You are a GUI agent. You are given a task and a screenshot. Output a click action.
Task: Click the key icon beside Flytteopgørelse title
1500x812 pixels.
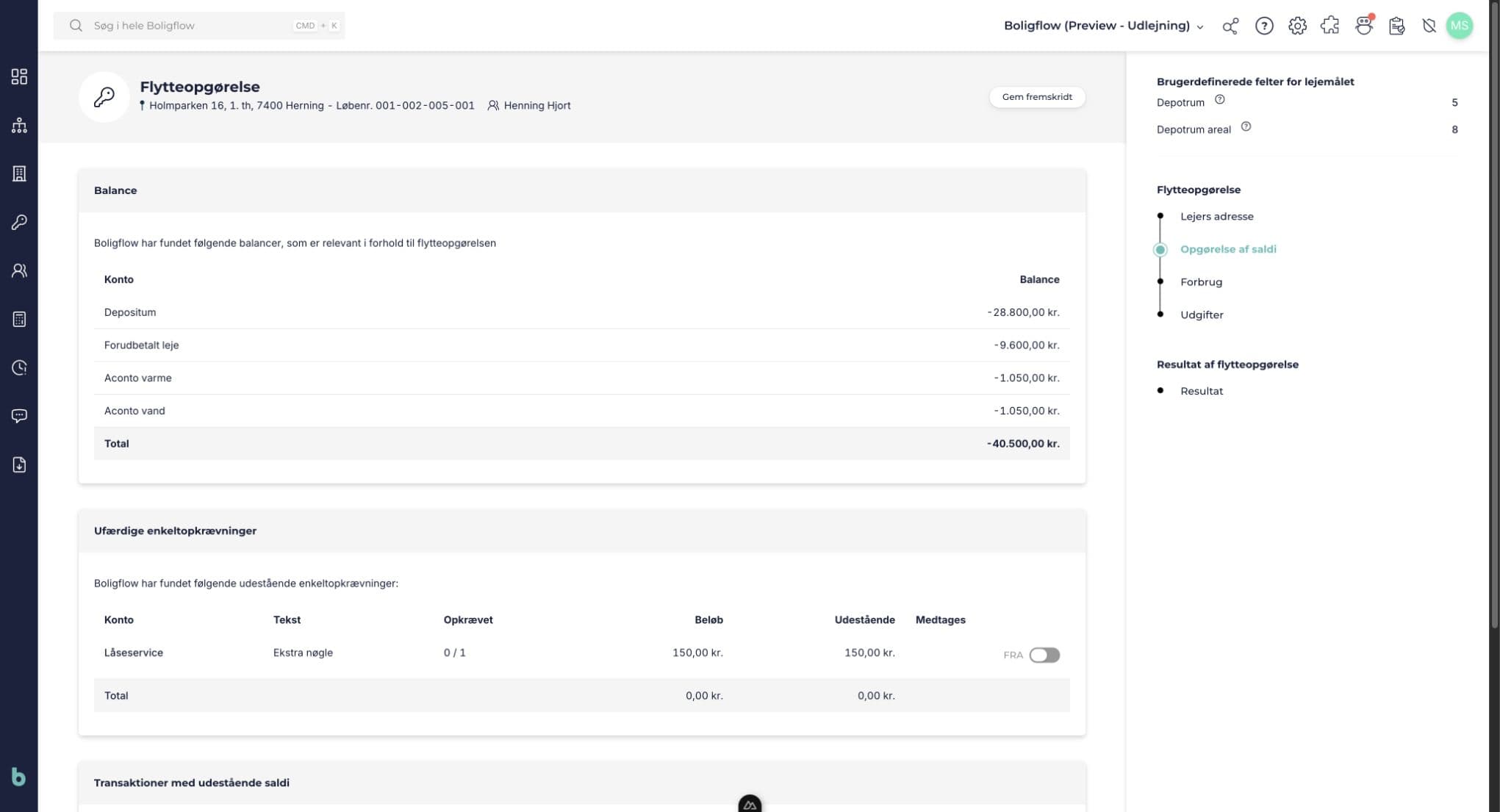click(104, 96)
